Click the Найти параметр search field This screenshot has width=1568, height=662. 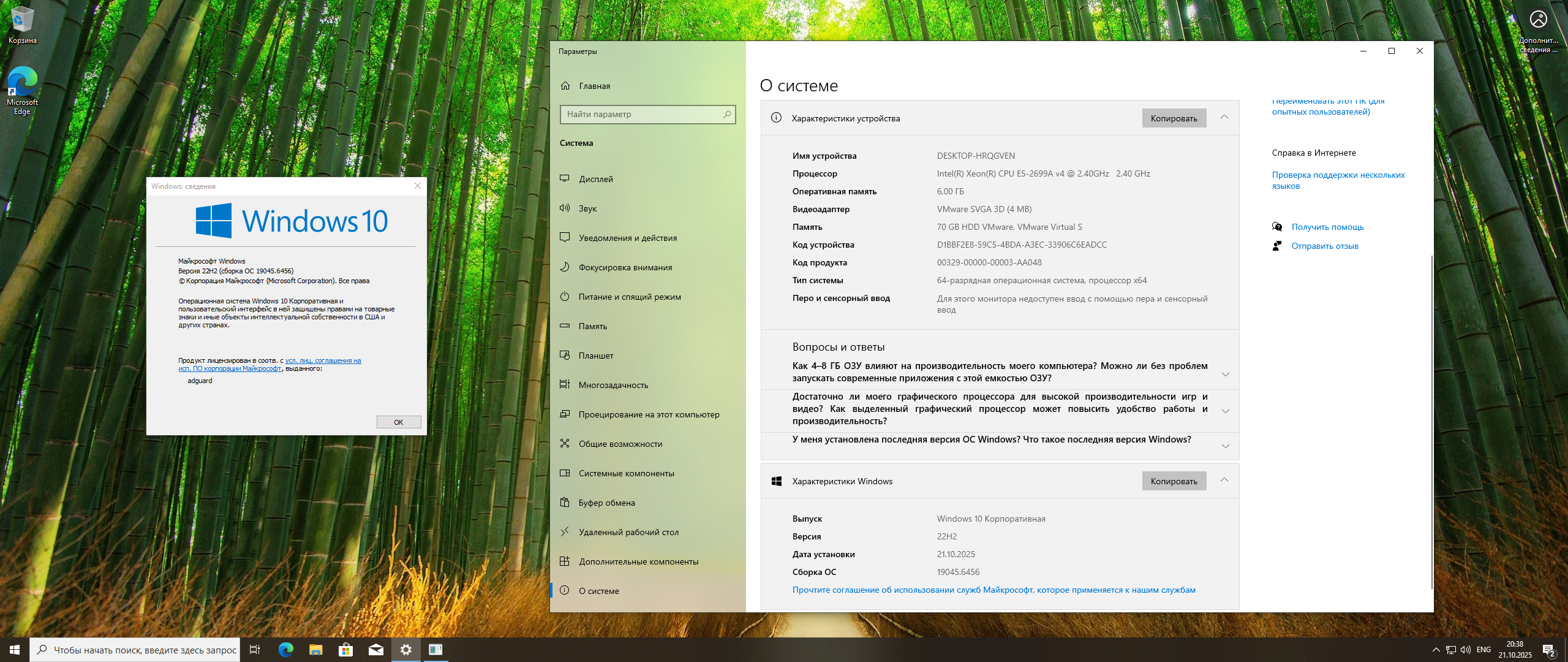click(x=643, y=114)
